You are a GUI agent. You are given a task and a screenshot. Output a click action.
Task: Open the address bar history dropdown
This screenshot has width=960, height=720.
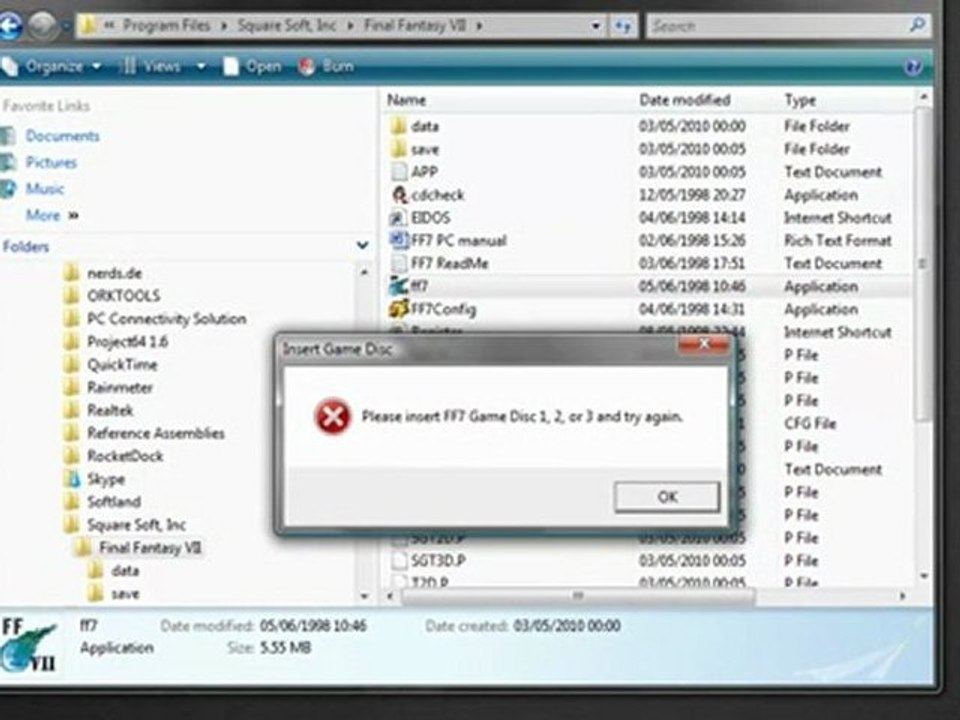[595, 26]
